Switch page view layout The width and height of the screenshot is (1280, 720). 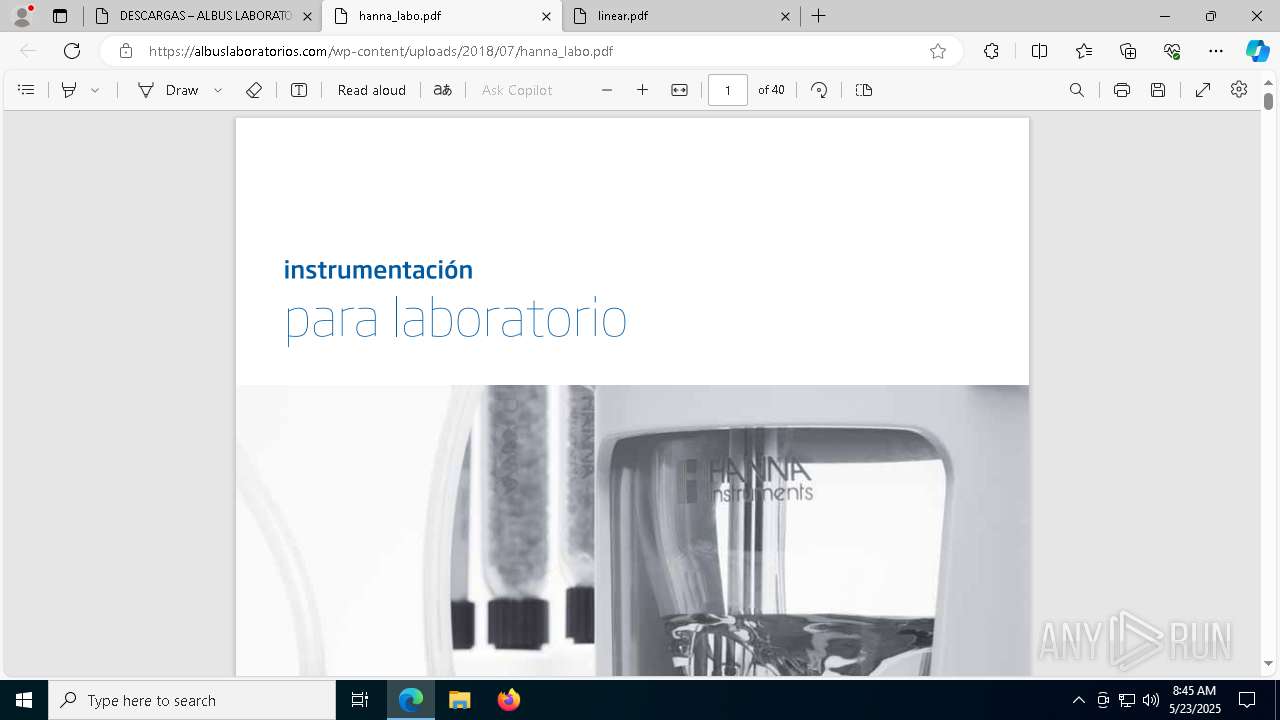[x=864, y=90]
